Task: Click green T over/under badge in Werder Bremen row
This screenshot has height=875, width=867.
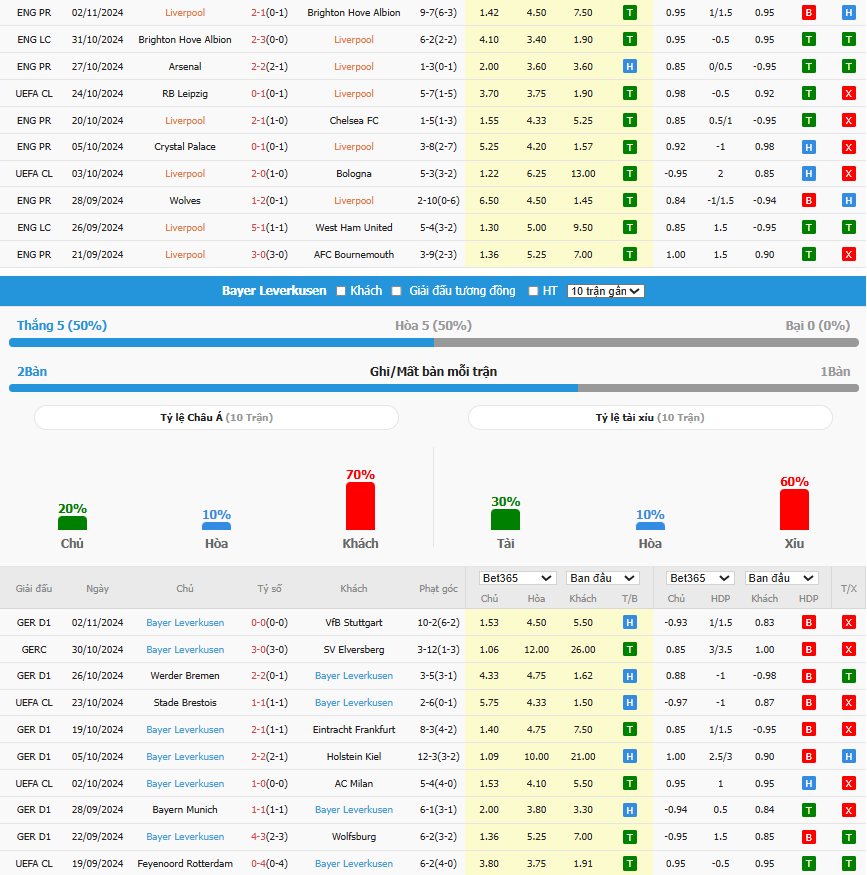Action: pos(849,676)
